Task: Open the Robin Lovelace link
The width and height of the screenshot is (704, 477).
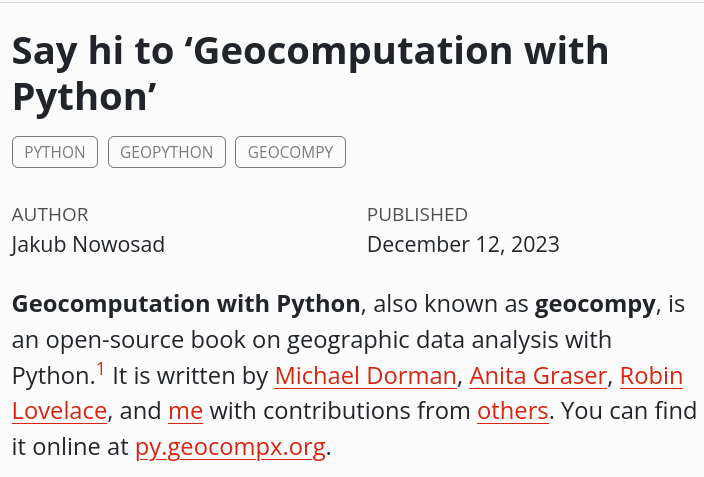Action: point(651,376)
